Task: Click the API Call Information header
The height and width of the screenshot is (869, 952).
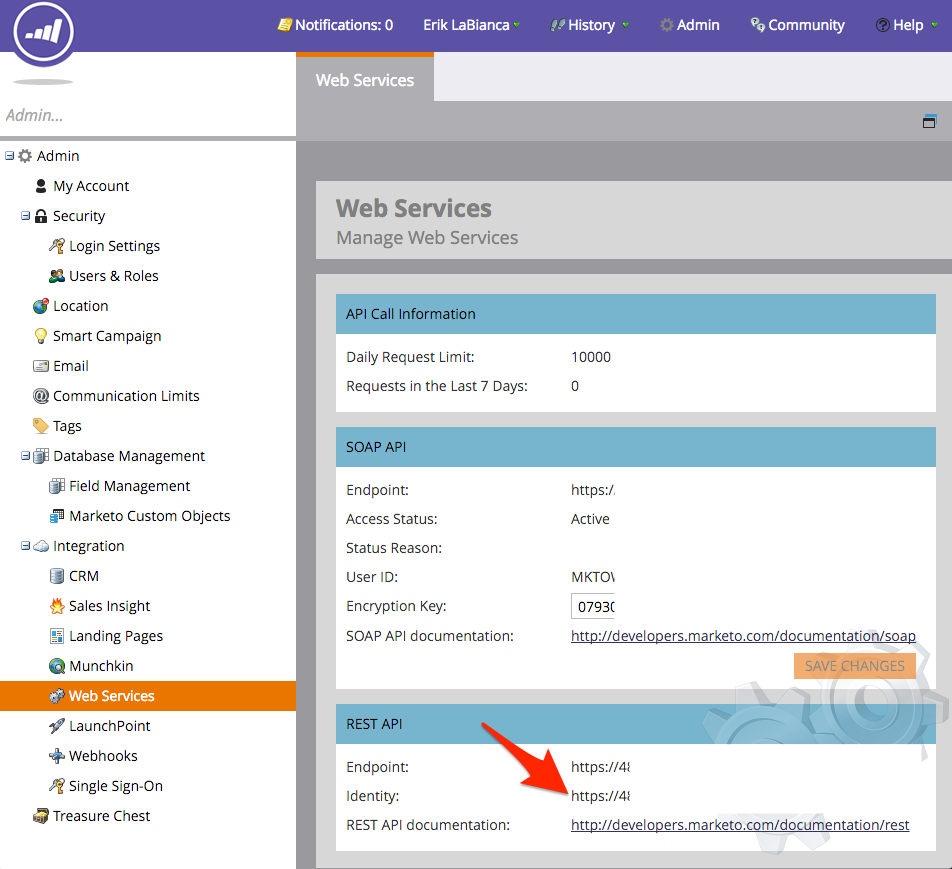Action: point(636,314)
